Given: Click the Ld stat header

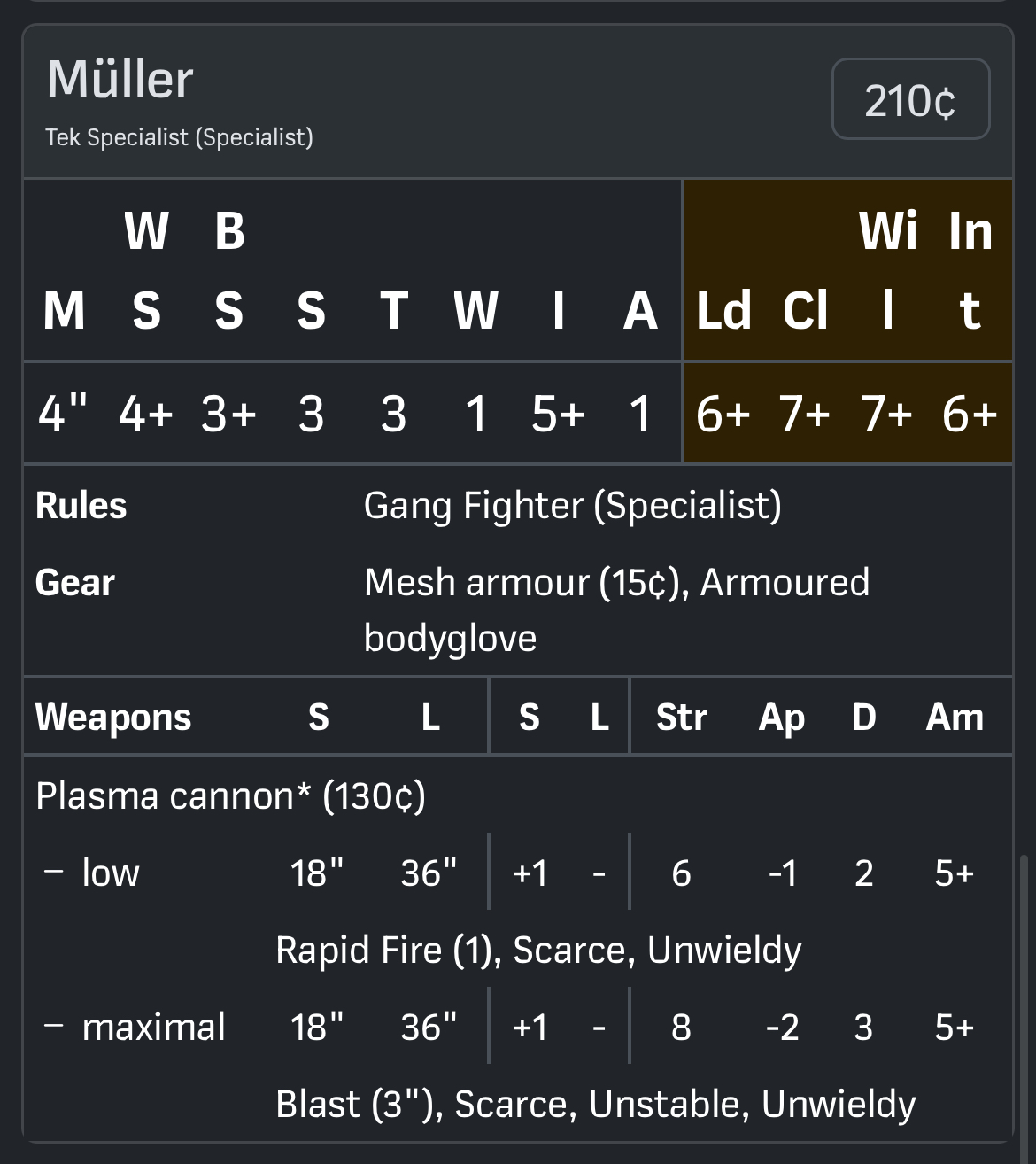Looking at the screenshot, I should tap(723, 310).
